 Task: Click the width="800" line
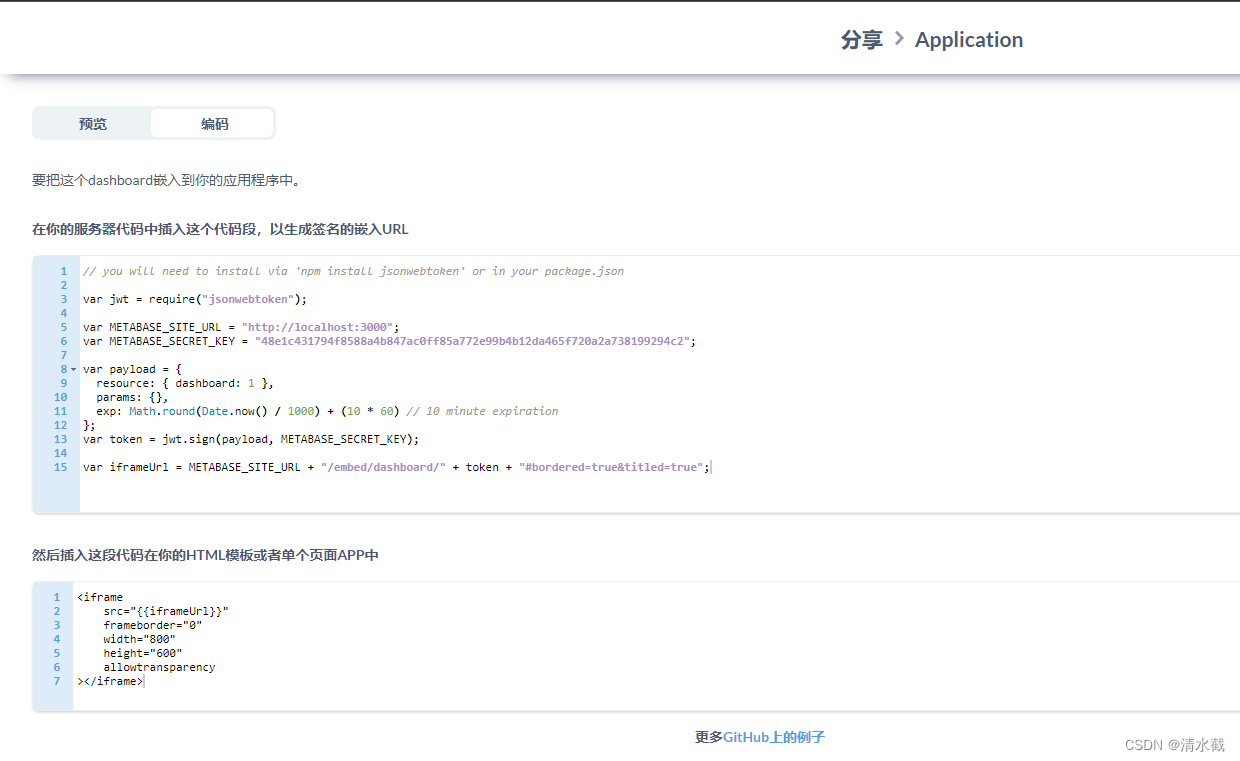pyautogui.click(x=140, y=639)
